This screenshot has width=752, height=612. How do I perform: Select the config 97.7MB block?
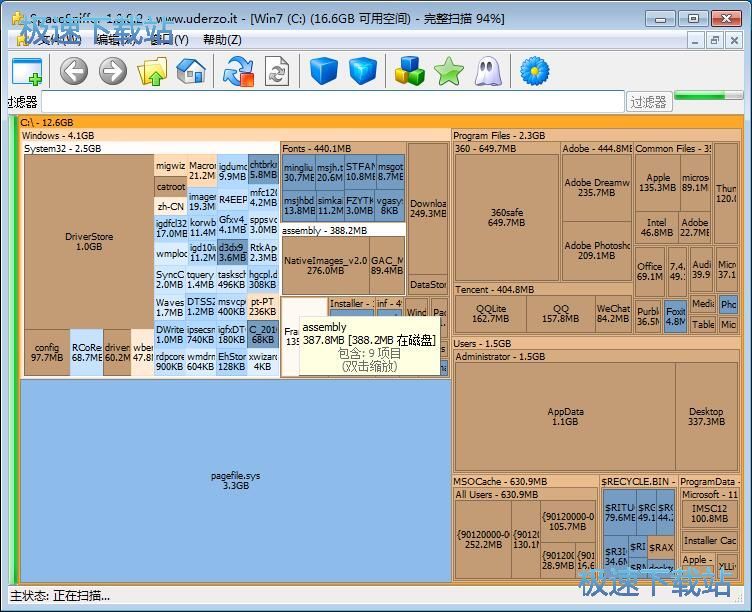coord(47,353)
